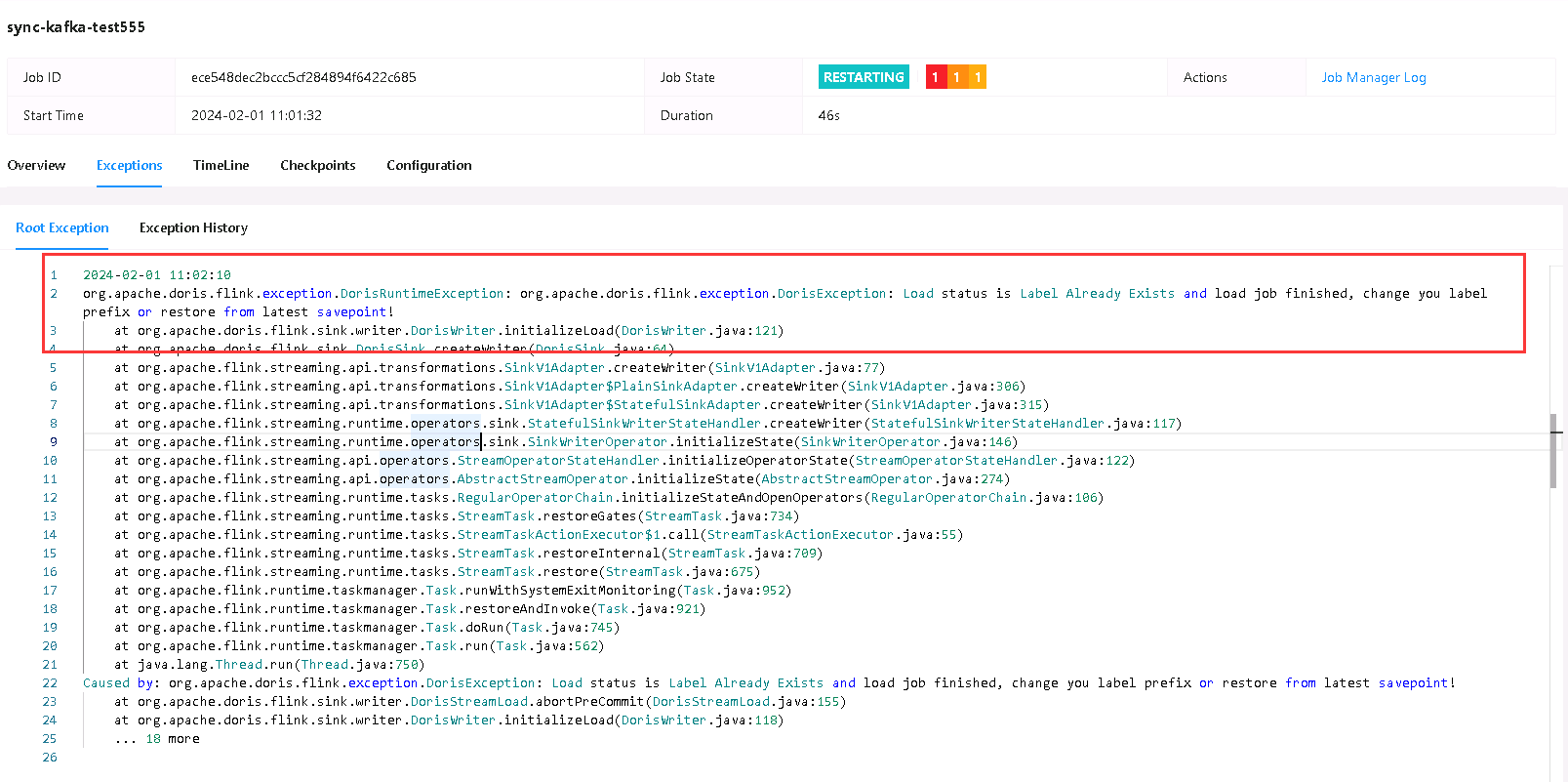
Task: Click Task.run line 562
Action: (359, 646)
